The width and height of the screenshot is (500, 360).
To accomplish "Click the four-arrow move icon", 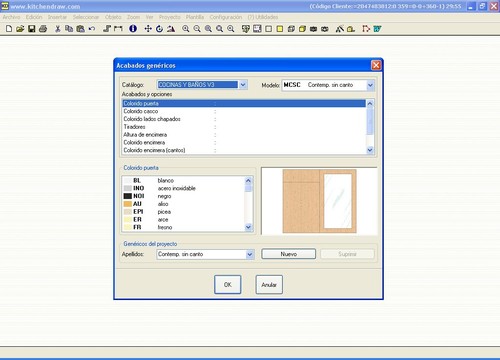I will coord(148,29).
